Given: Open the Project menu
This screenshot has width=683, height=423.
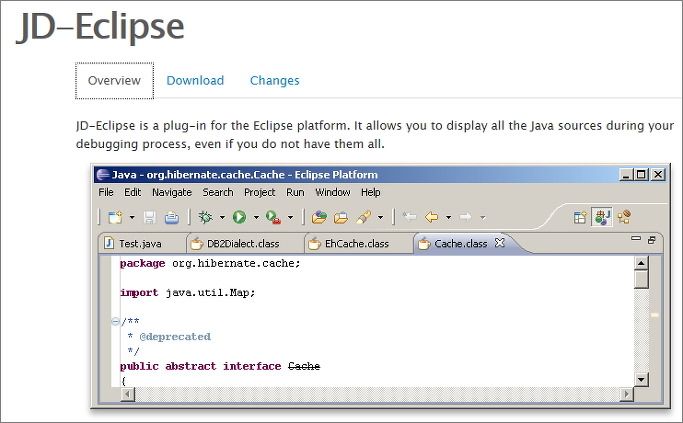Looking at the screenshot, I should pos(260,192).
